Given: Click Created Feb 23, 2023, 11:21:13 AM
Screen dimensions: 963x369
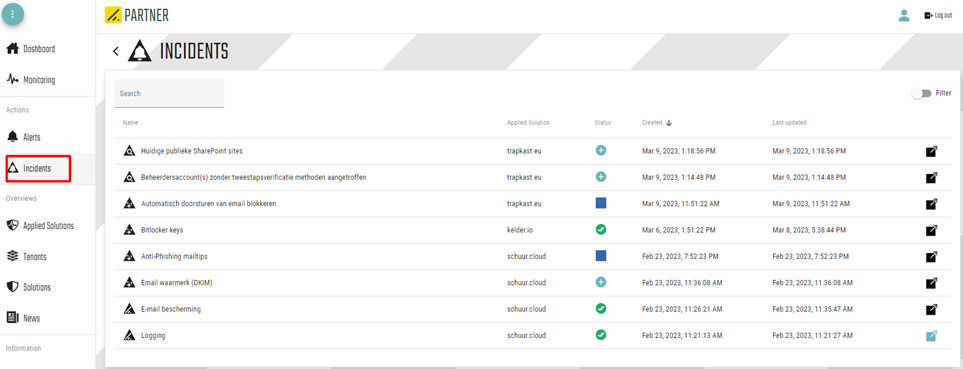Looking at the screenshot, I should coord(682,336).
